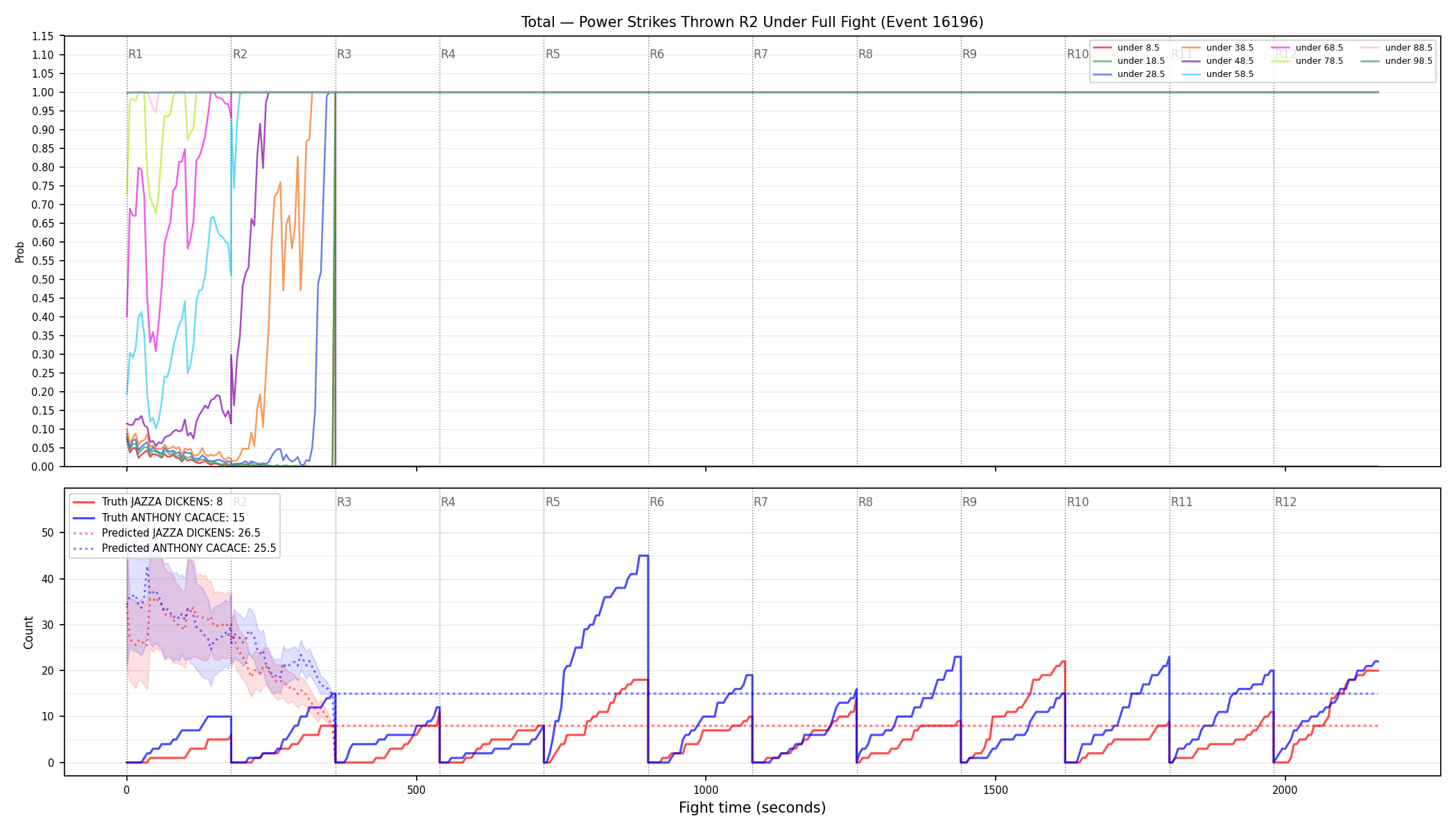
Task: Click the 'under 28.5' legend label
Action: (1141, 74)
